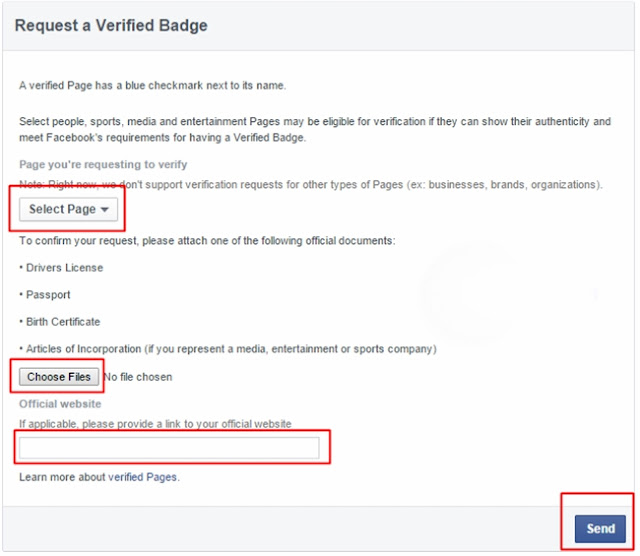Viewport: 640px width, 556px height.
Task: Click the Articles of Incorporation list item
Action: tap(228, 349)
